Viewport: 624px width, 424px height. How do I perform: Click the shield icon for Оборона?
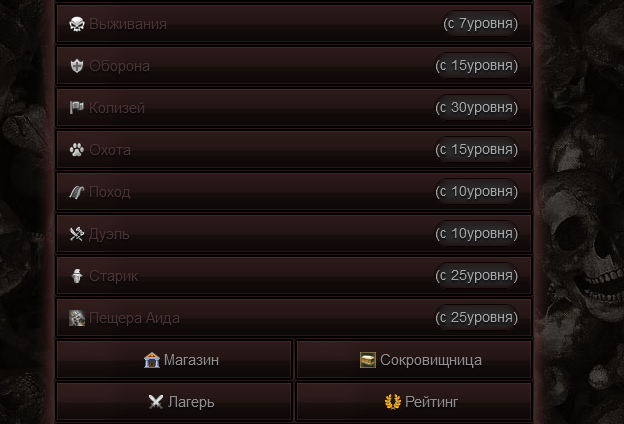pyautogui.click(x=77, y=66)
